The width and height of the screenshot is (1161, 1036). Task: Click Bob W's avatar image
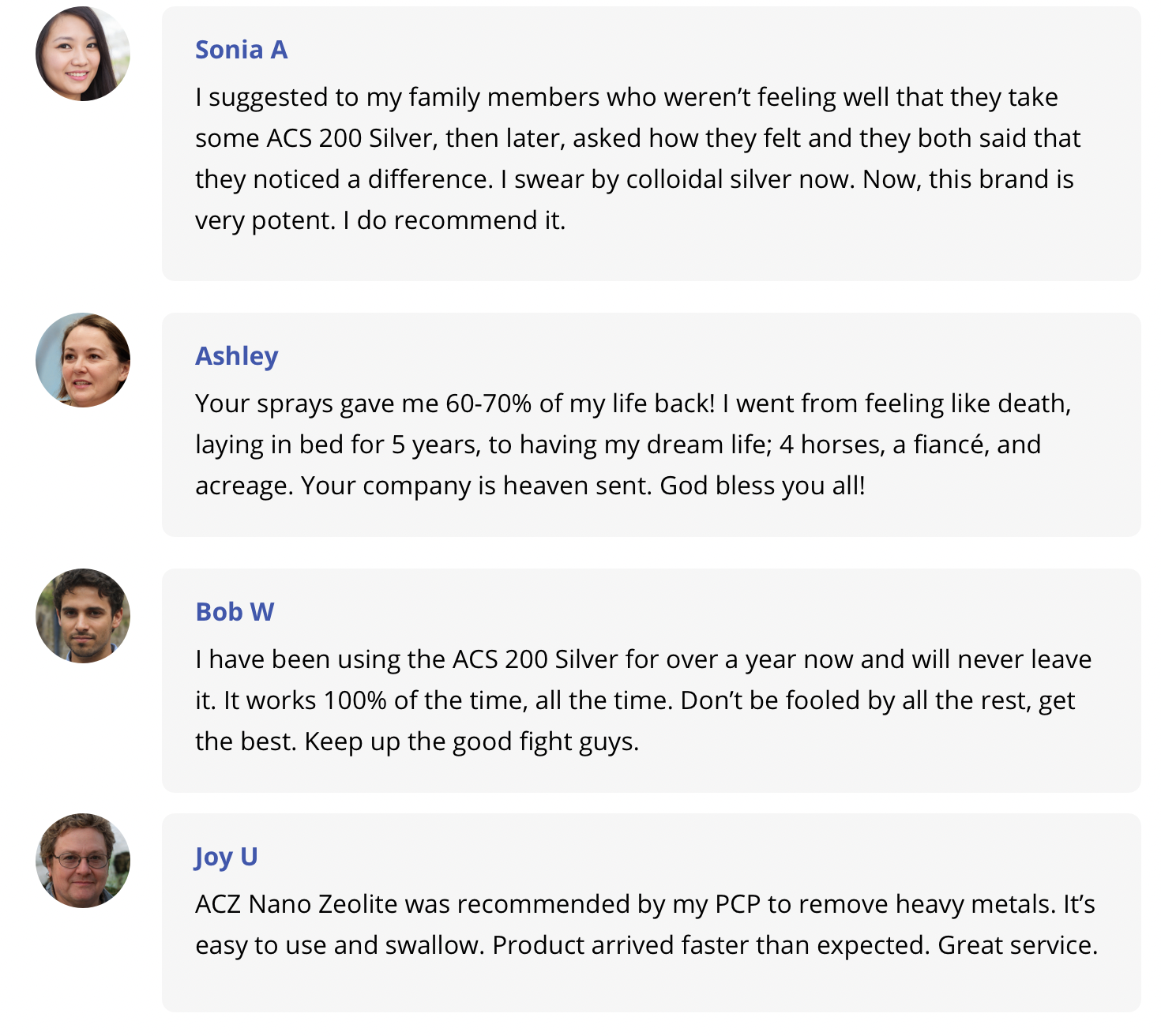coord(83,616)
